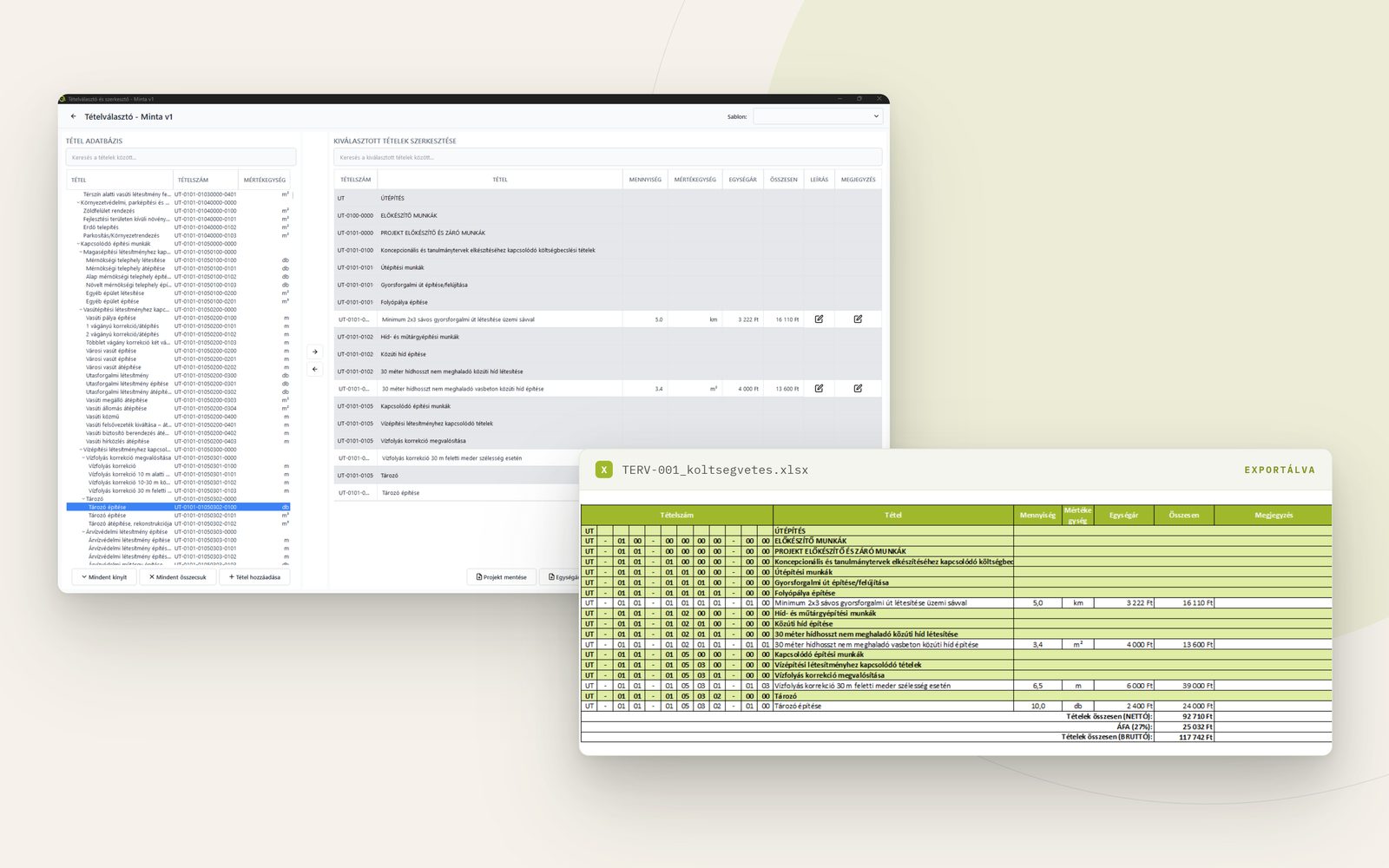1389x868 pixels.
Task: Click the left arrow to remove the selected item
Action: coord(315,369)
